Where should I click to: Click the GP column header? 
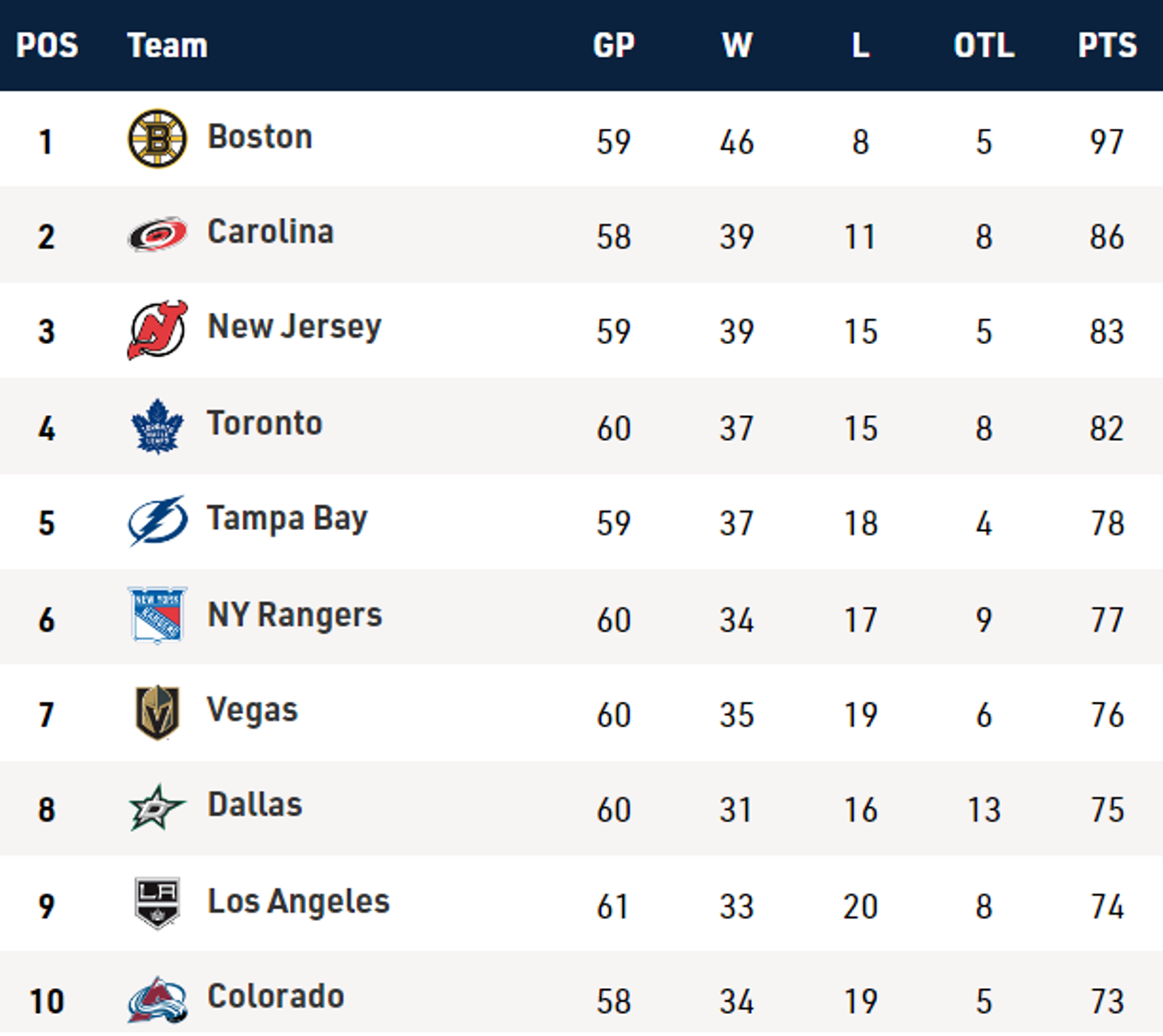[614, 45]
